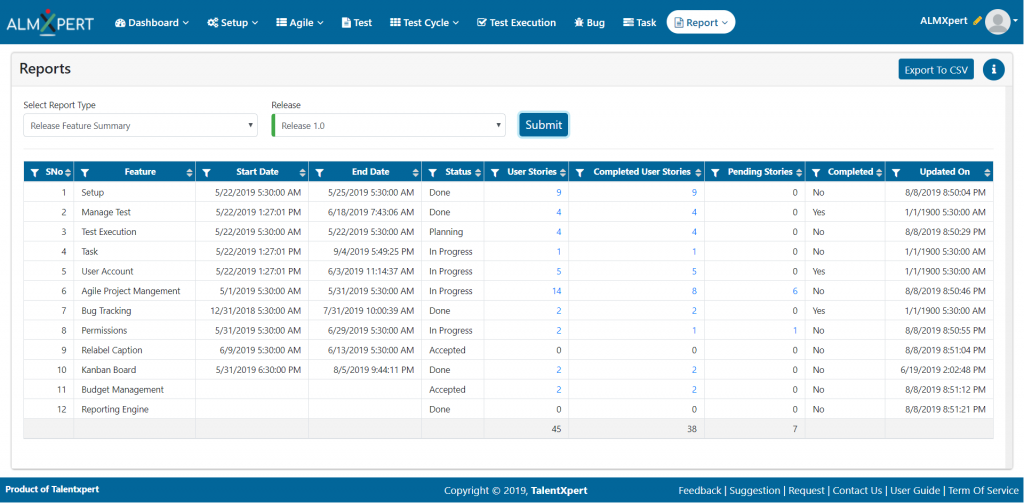Image resolution: width=1024 pixels, height=503 pixels.
Task: Sort by the Pending Stories column arrows
Action: click(799, 172)
